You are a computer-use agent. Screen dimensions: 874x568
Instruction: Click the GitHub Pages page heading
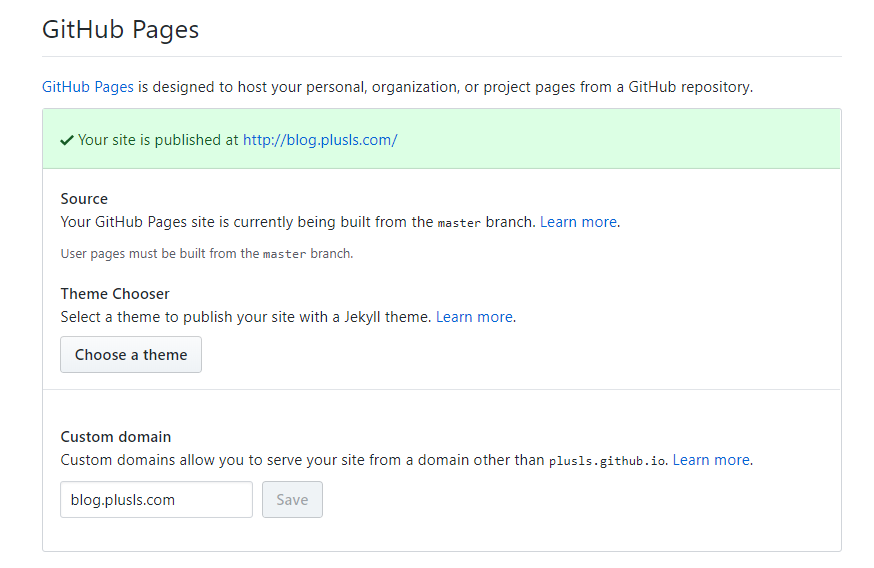tap(120, 30)
